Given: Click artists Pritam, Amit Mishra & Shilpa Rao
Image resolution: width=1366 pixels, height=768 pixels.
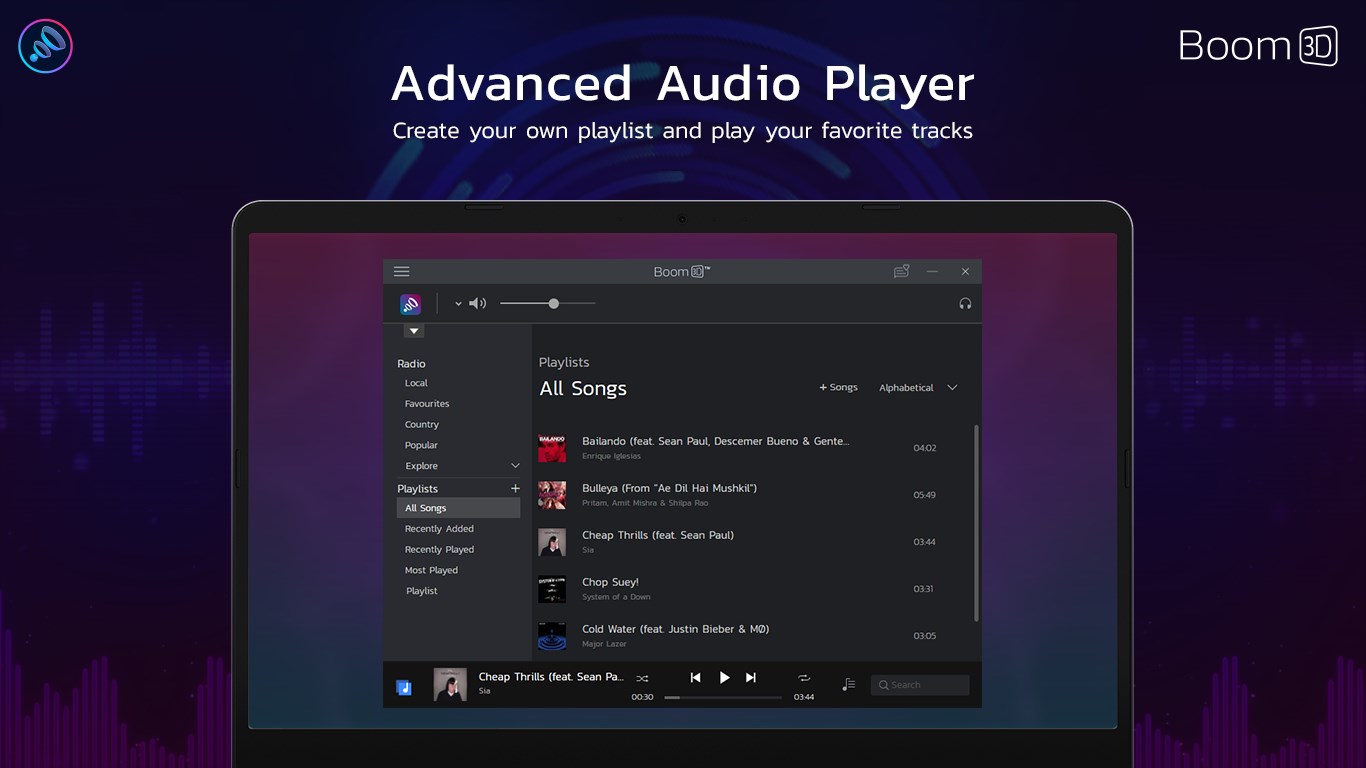Looking at the screenshot, I should pos(645,503).
